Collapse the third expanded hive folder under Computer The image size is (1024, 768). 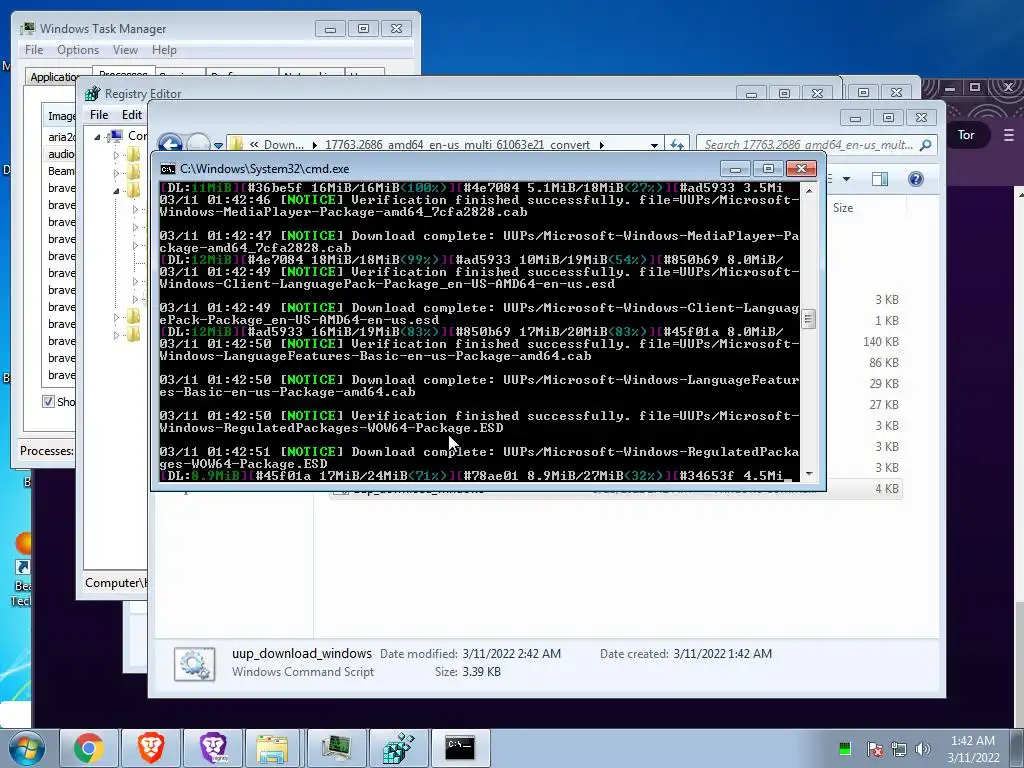(116, 191)
